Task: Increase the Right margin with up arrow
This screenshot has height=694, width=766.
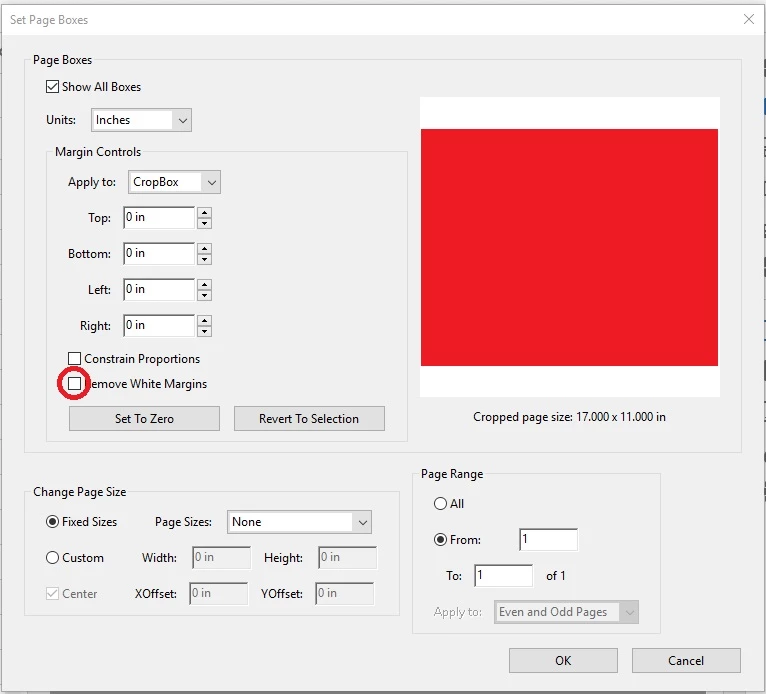Action: (205, 321)
